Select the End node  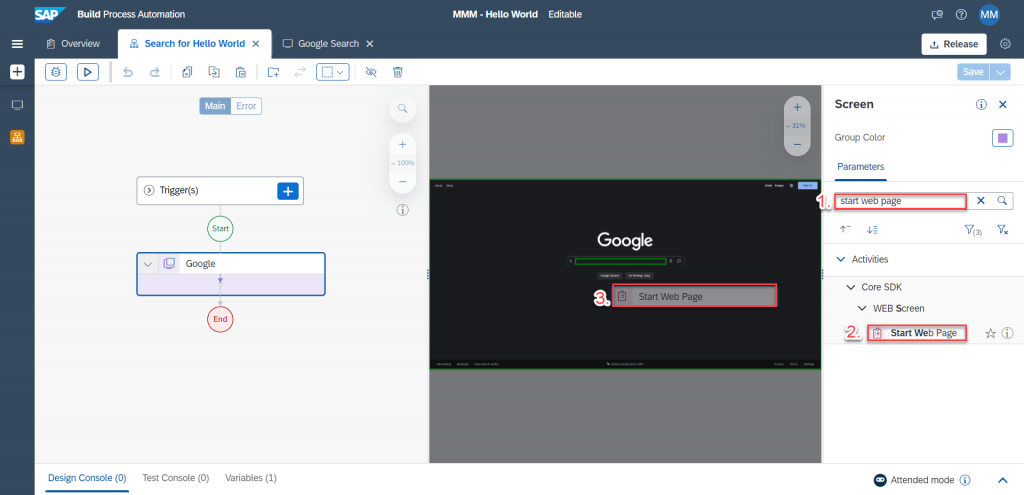coord(220,319)
